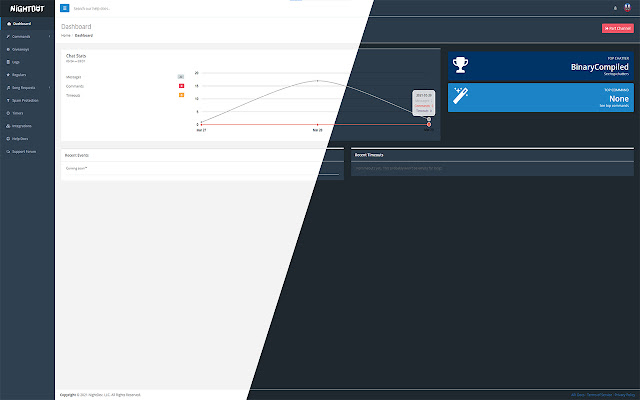Open Privacy Policy footer link
The height and width of the screenshot is (400, 640).
tap(625, 395)
